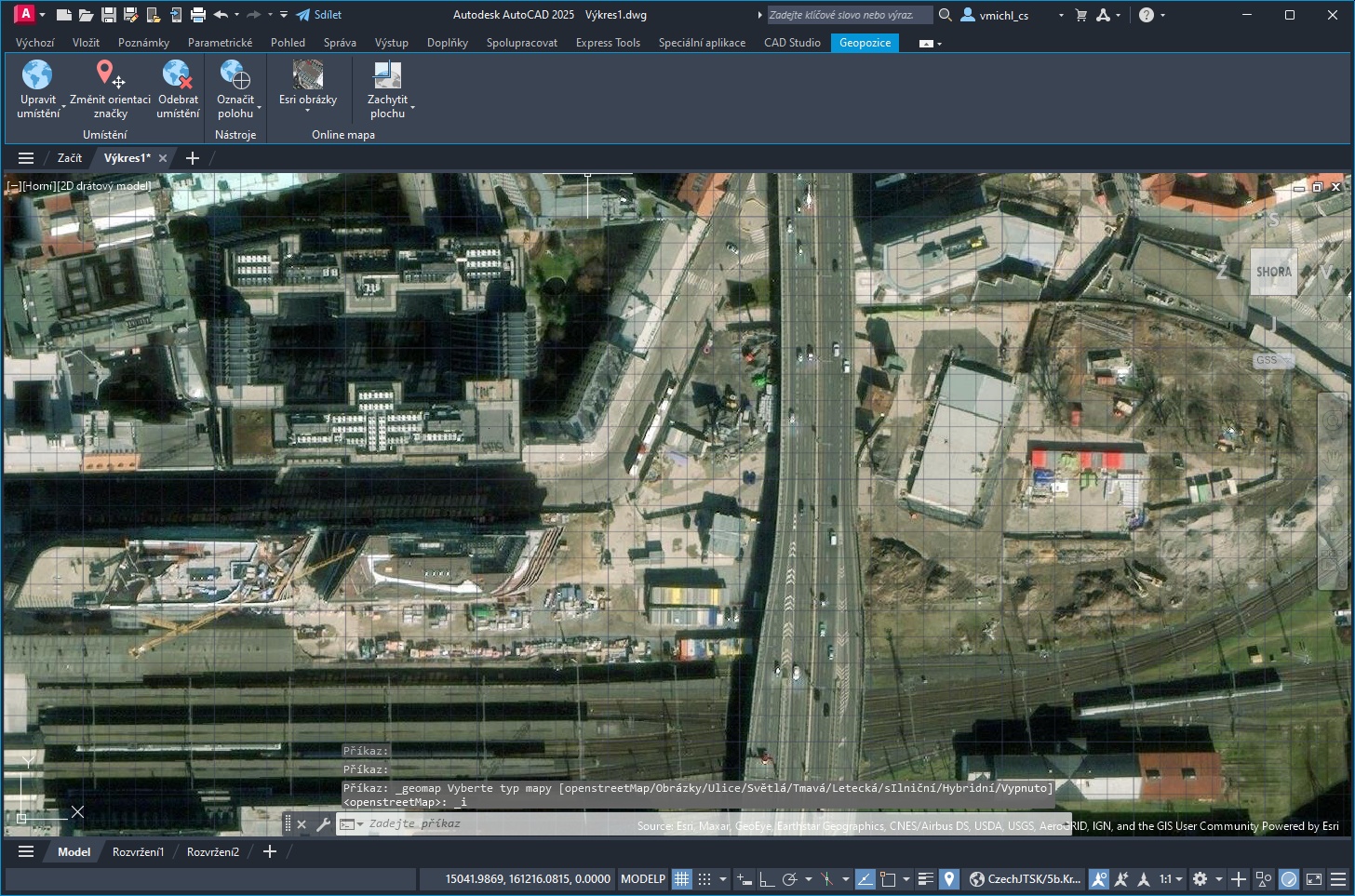Open the Express Tools ribbon tab

[608, 43]
